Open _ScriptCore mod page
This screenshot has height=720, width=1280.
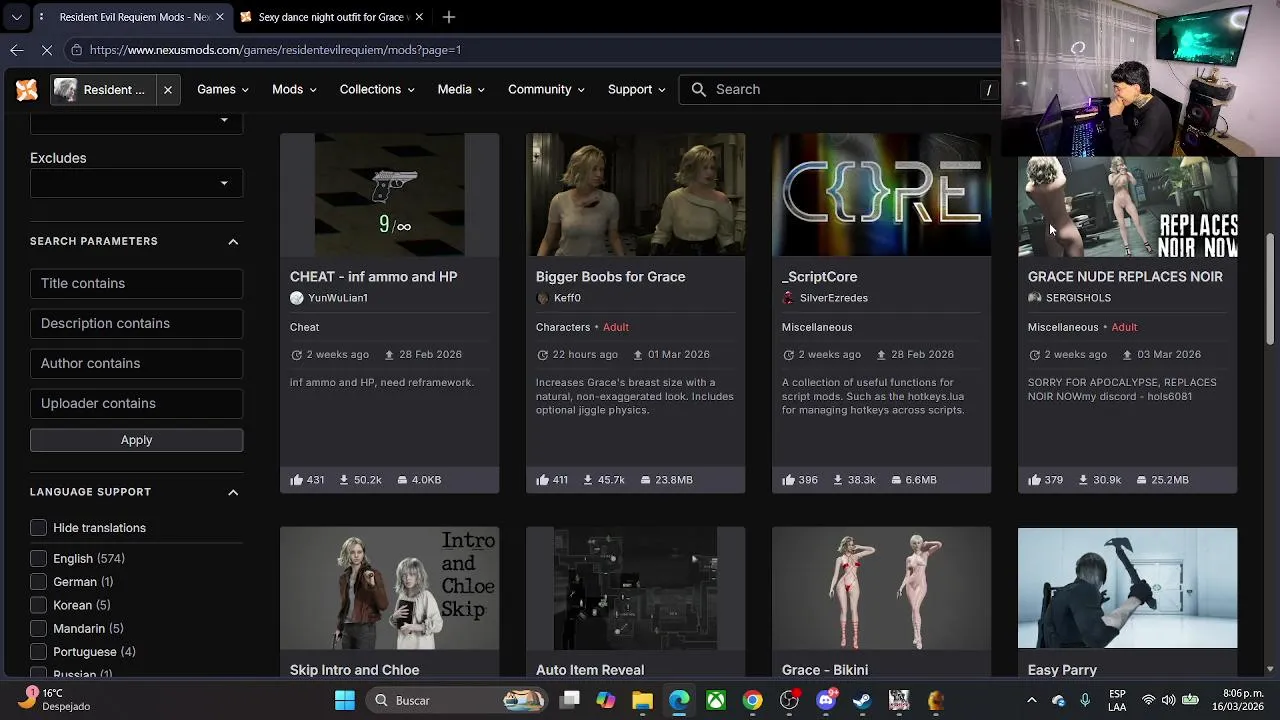click(819, 277)
